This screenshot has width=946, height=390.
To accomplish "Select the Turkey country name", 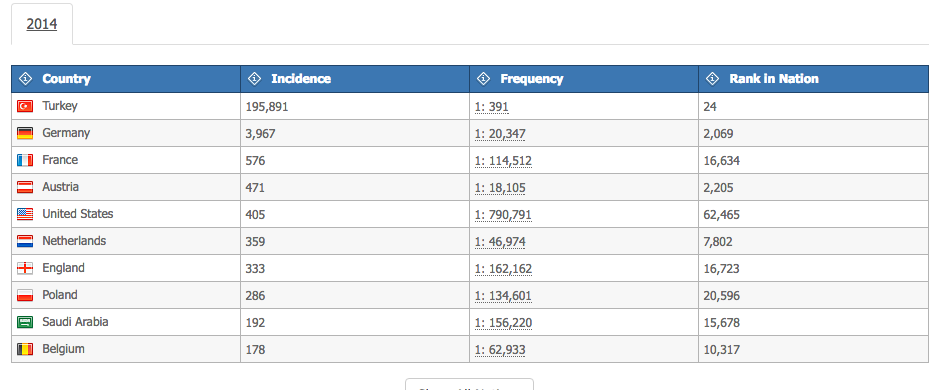I will coord(60,106).
